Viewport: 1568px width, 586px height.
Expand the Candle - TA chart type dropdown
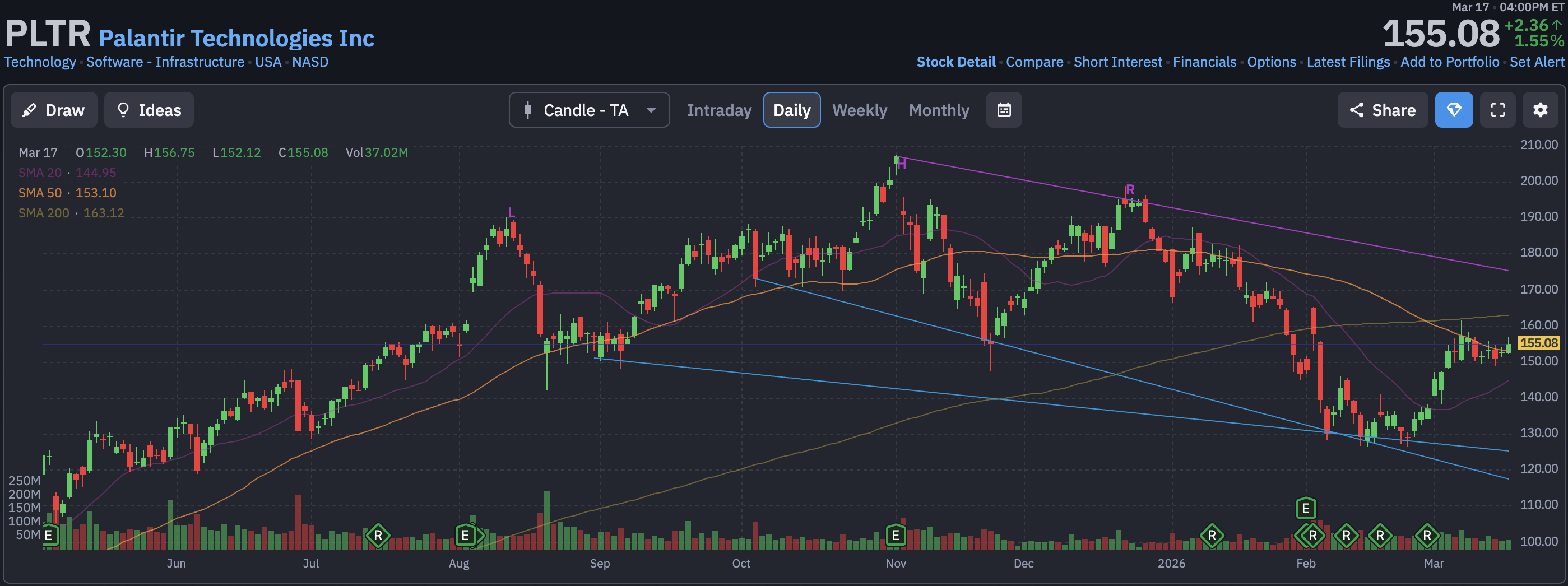pos(588,110)
